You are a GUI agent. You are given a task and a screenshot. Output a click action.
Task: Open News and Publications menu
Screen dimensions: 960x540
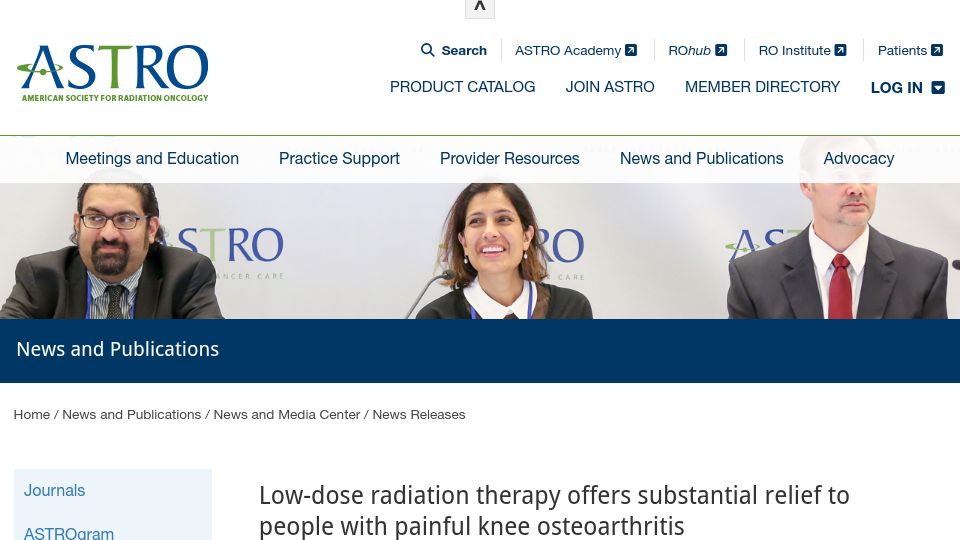[x=702, y=159]
